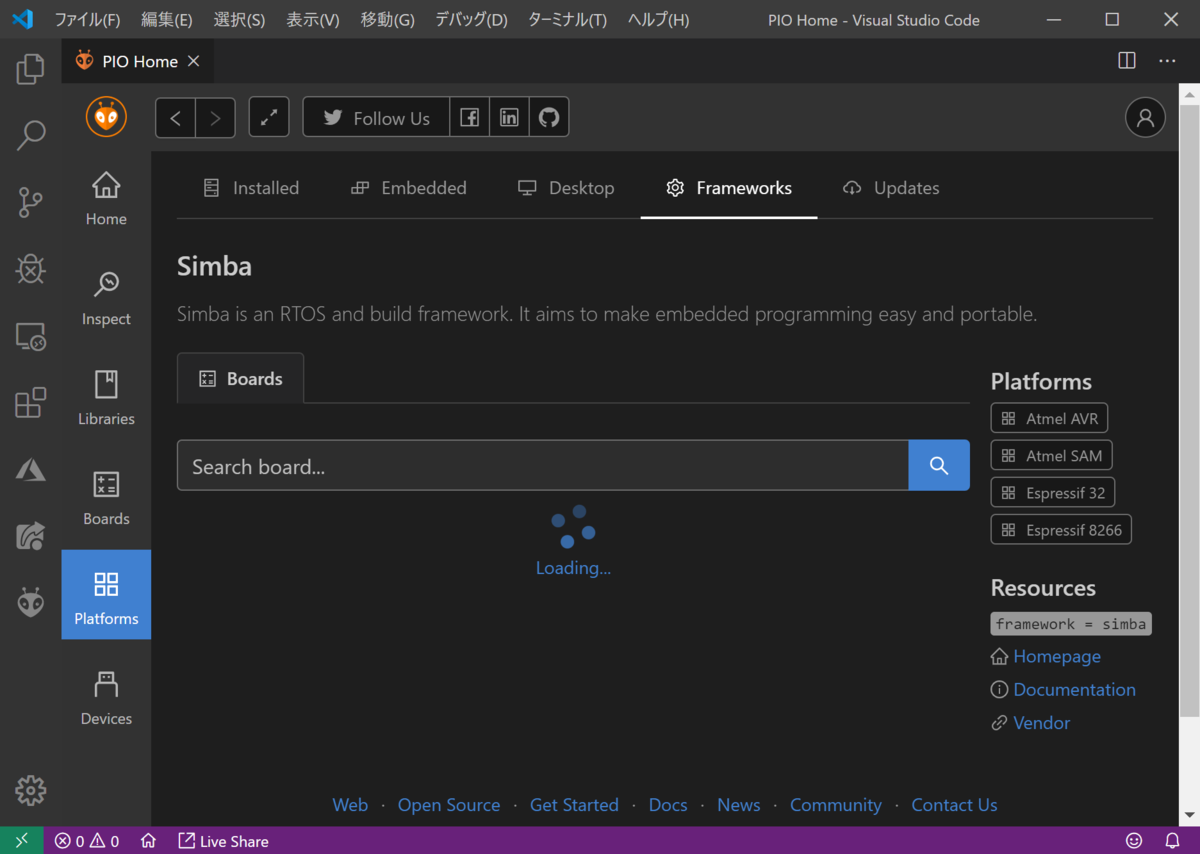1200x854 pixels.
Task: Open the Live Share activity icon
Action: coord(30,536)
